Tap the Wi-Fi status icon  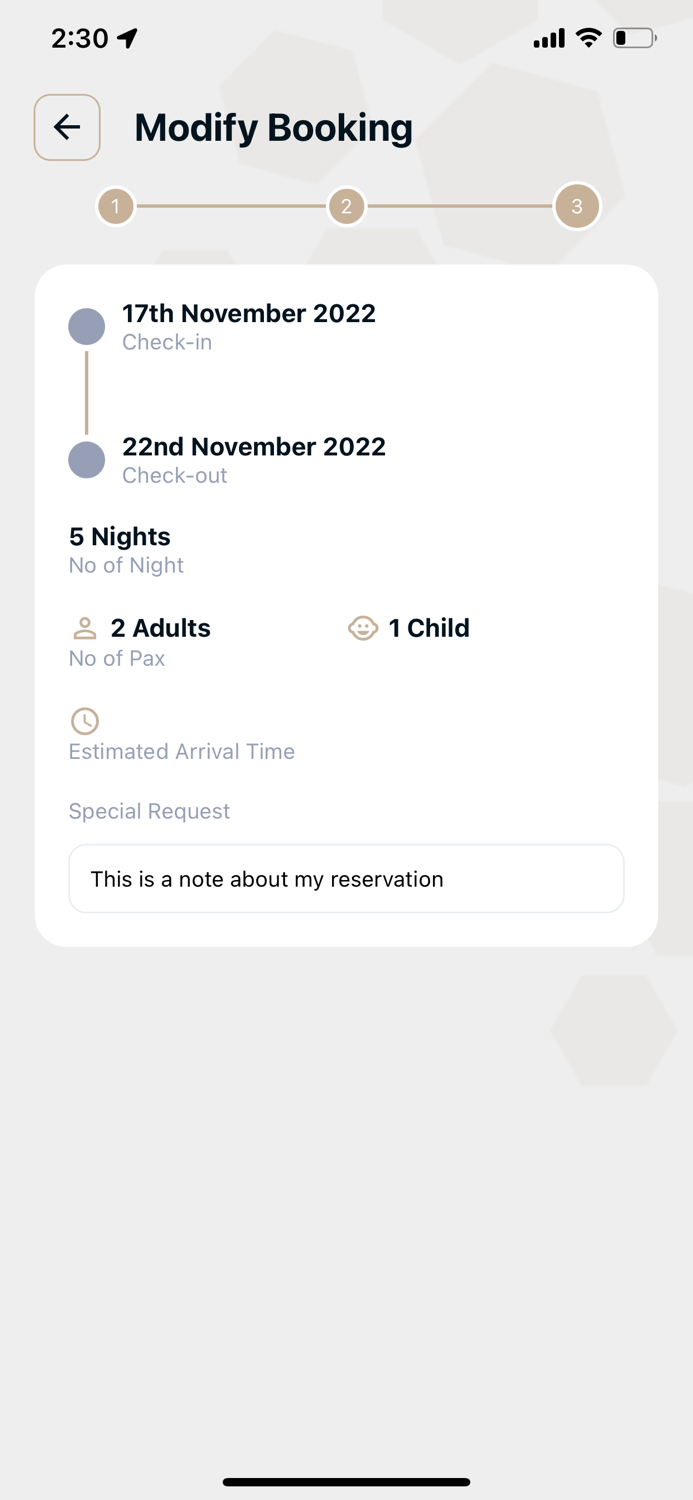click(x=589, y=38)
